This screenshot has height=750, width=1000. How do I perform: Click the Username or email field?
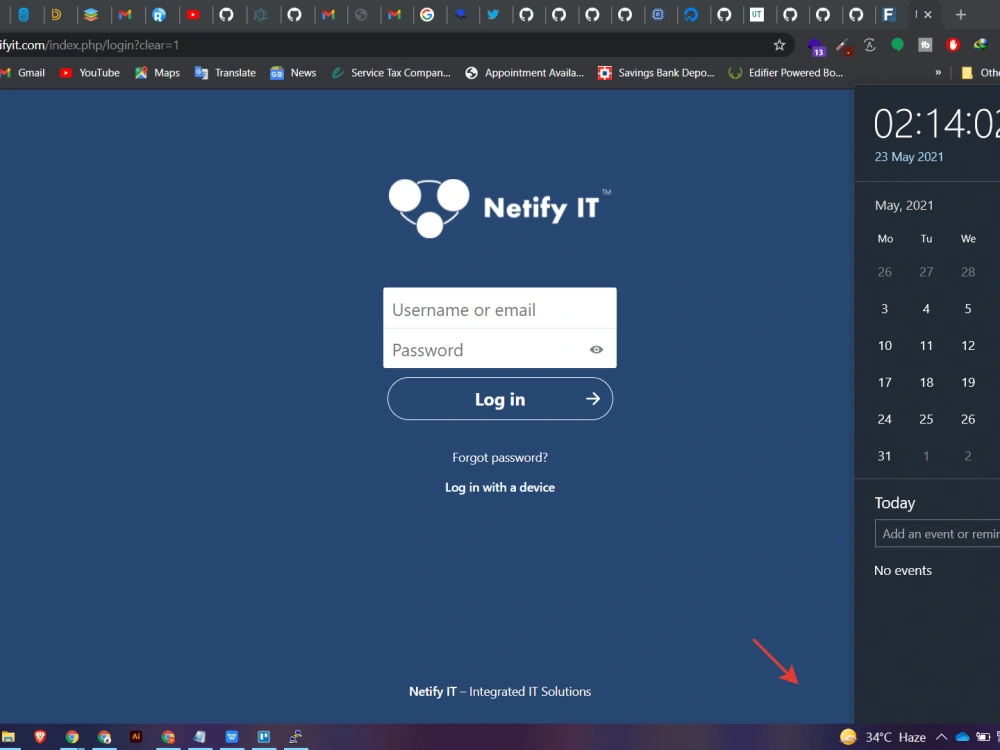coord(499,309)
